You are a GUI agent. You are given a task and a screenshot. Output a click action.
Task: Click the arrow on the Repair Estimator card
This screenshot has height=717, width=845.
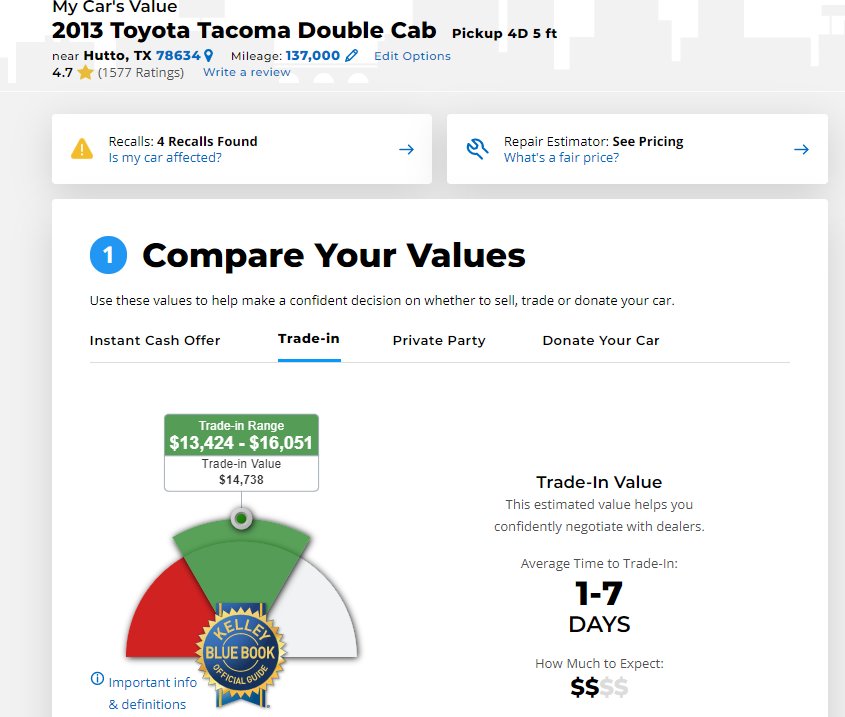(801, 149)
